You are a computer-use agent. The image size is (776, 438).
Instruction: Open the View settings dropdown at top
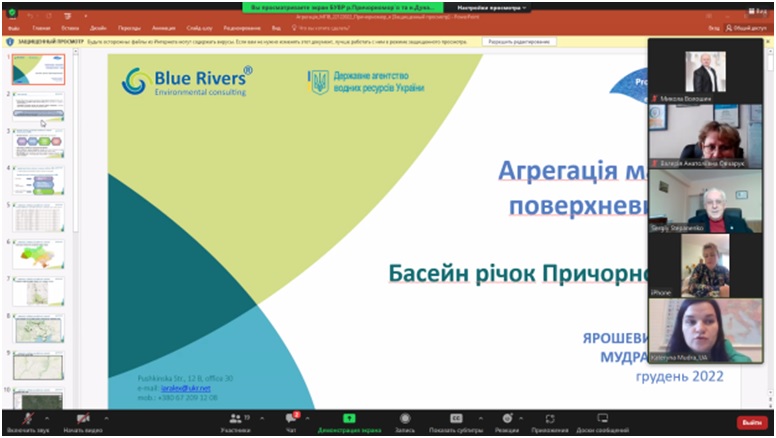(x=491, y=8)
